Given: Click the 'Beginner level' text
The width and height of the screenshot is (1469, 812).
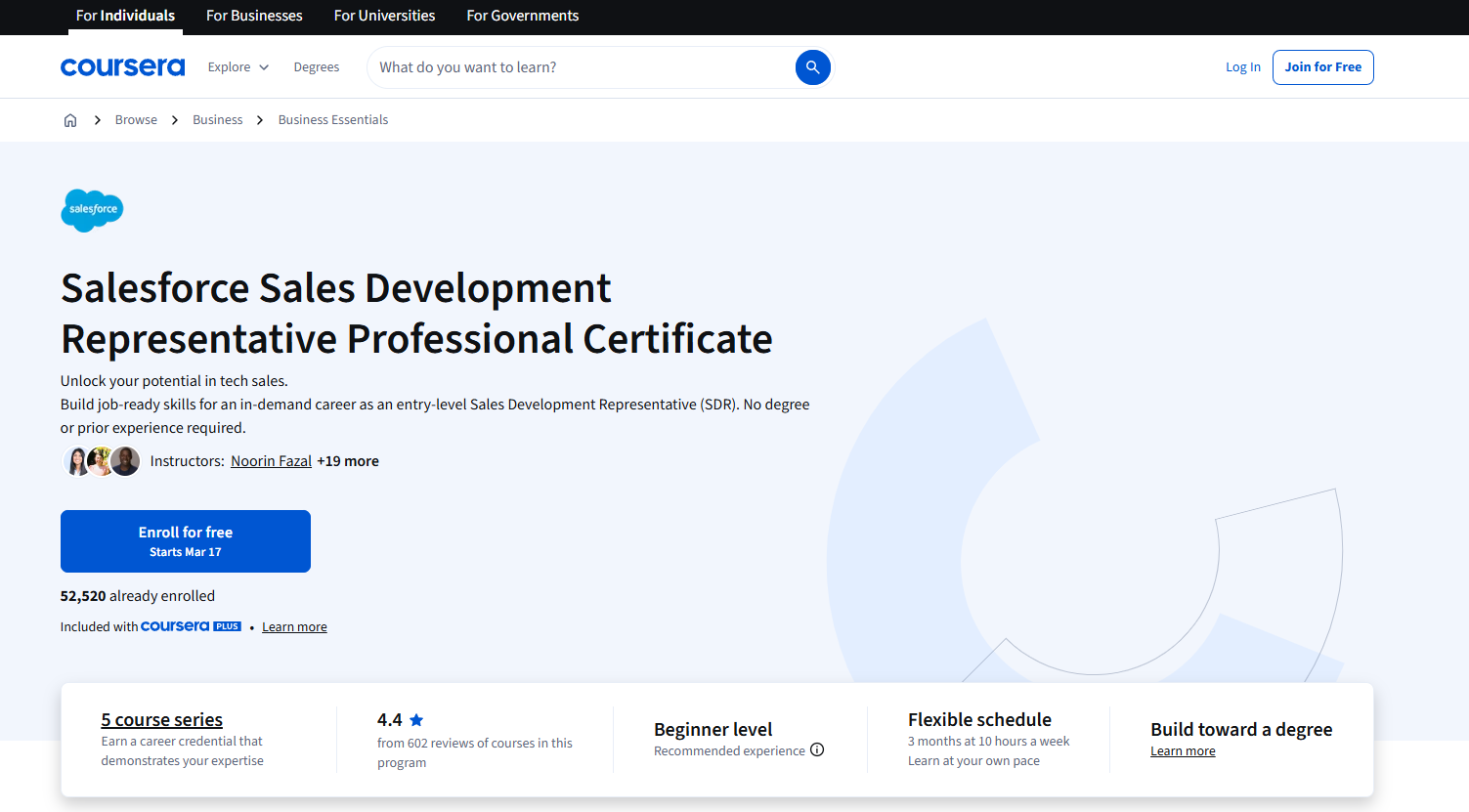Looking at the screenshot, I should coord(713,730).
